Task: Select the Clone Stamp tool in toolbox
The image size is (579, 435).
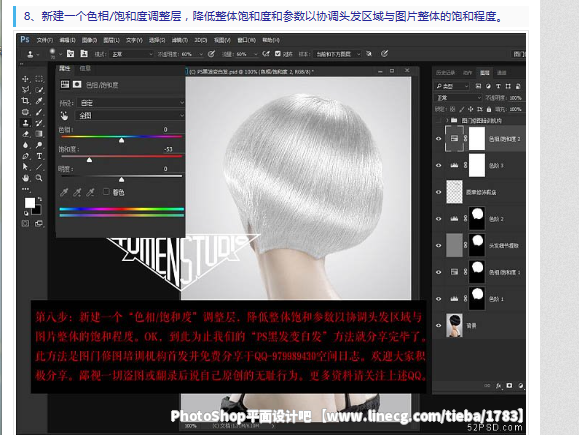Action: point(25,123)
